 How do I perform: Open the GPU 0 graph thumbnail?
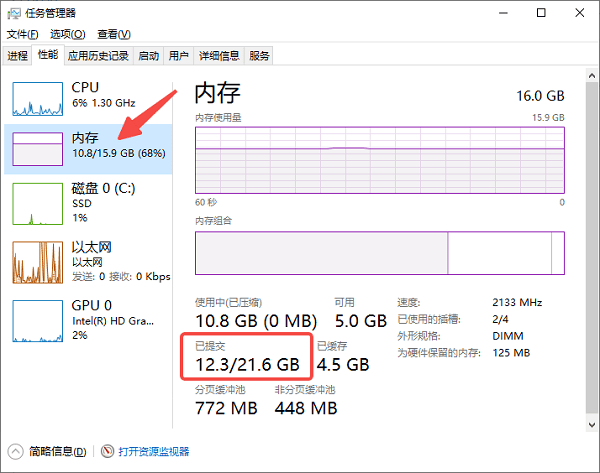pyautogui.click(x=37, y=318)
